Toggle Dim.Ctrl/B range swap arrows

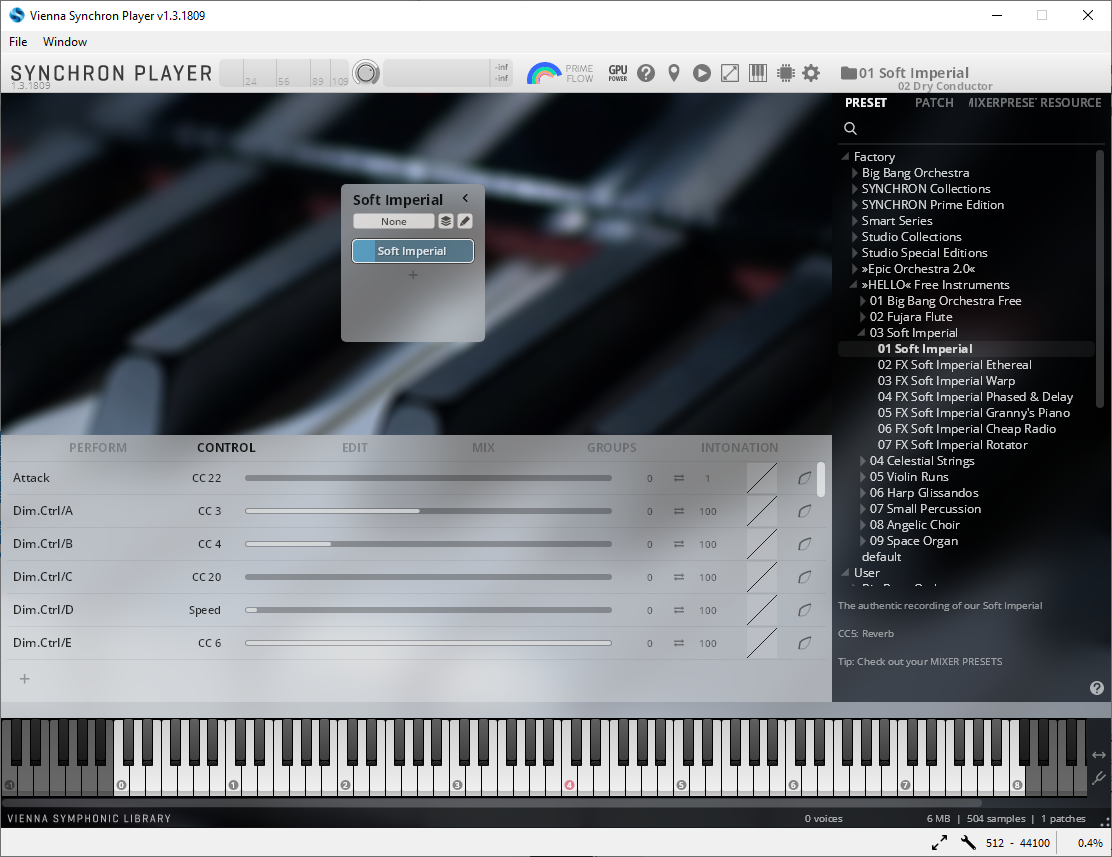click(x=679, y=544)
